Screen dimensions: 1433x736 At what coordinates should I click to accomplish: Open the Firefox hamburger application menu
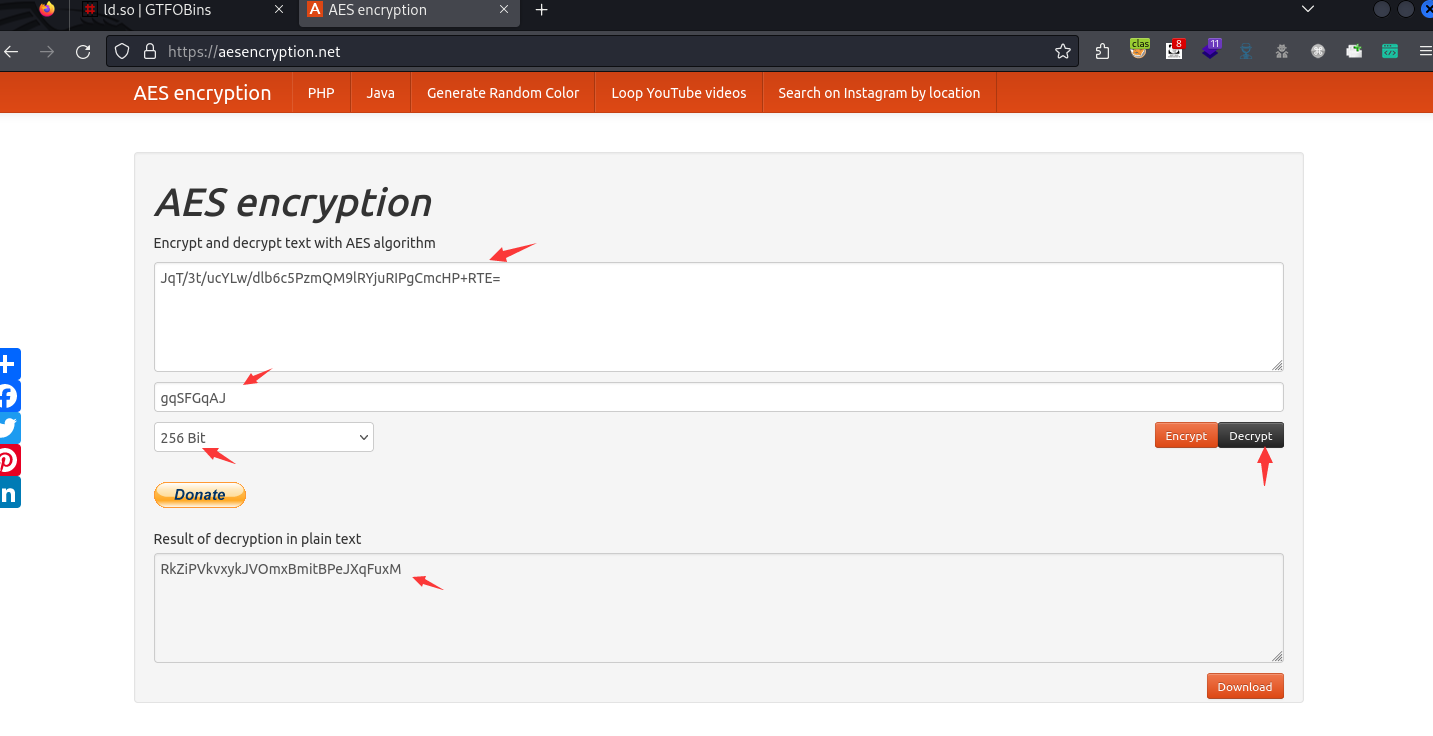(1425, 52)
